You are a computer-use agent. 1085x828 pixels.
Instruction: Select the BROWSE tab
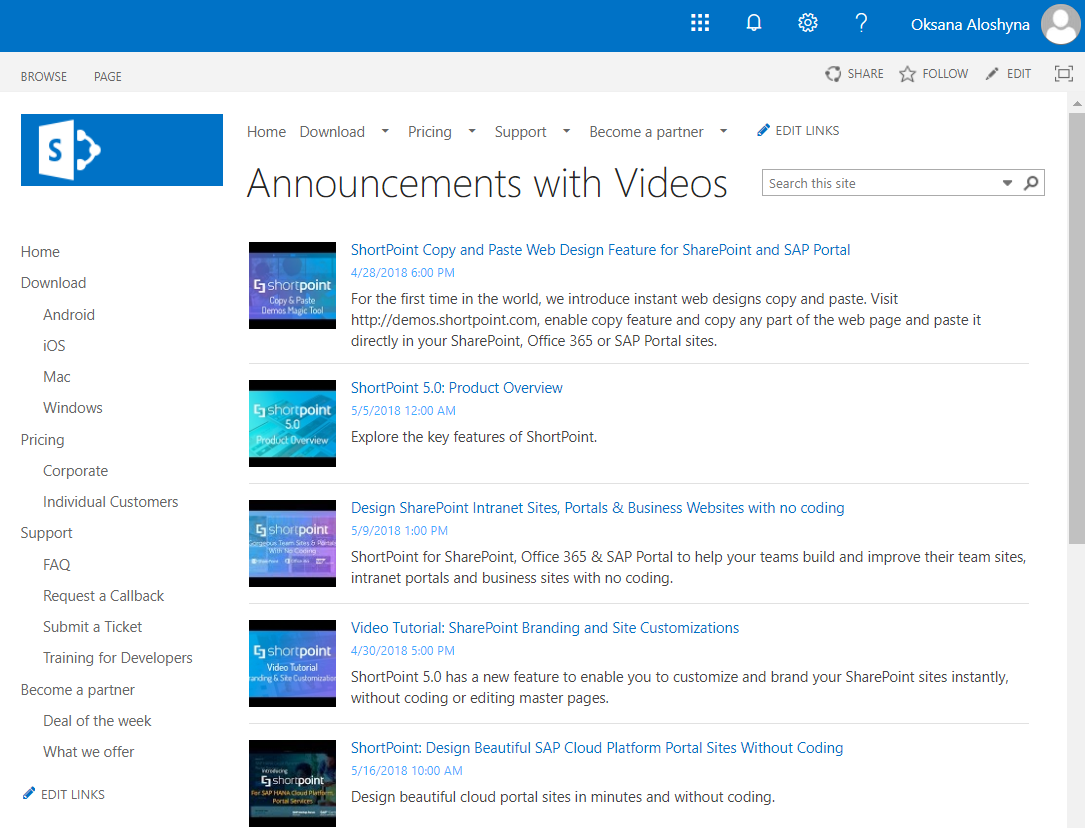[43, 76]
